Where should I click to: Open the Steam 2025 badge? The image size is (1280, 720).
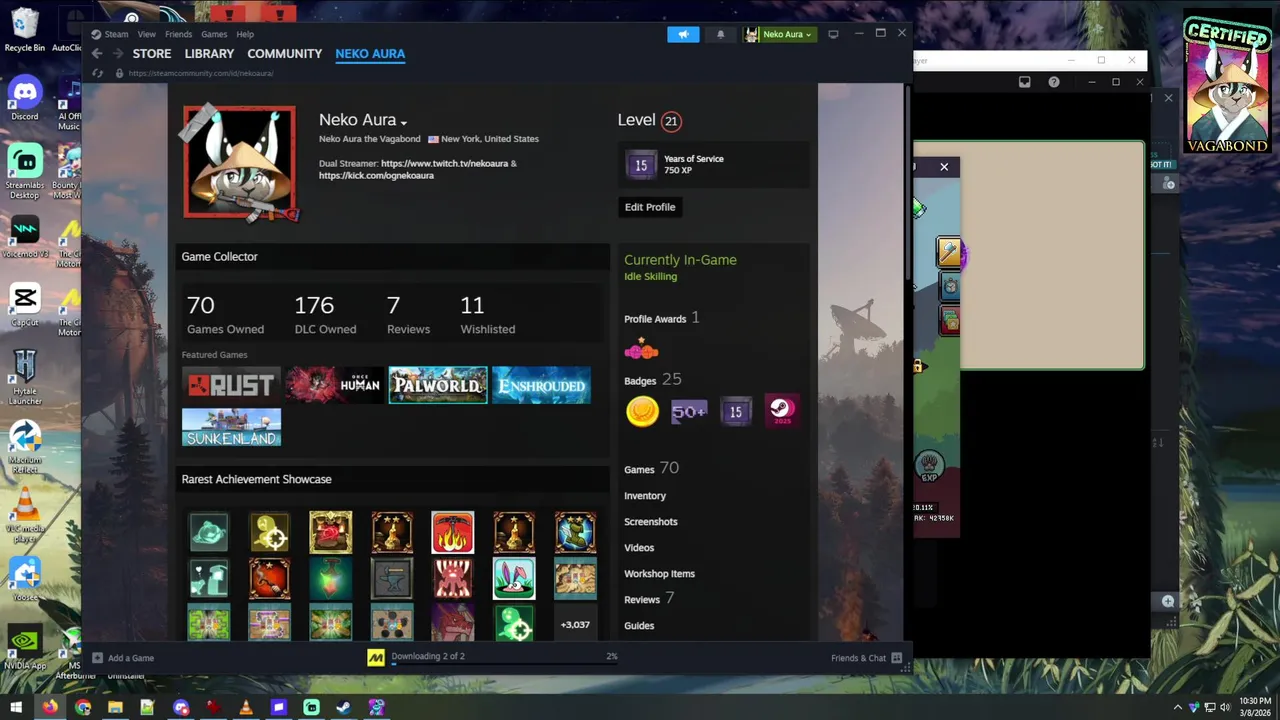coord(782,411)
